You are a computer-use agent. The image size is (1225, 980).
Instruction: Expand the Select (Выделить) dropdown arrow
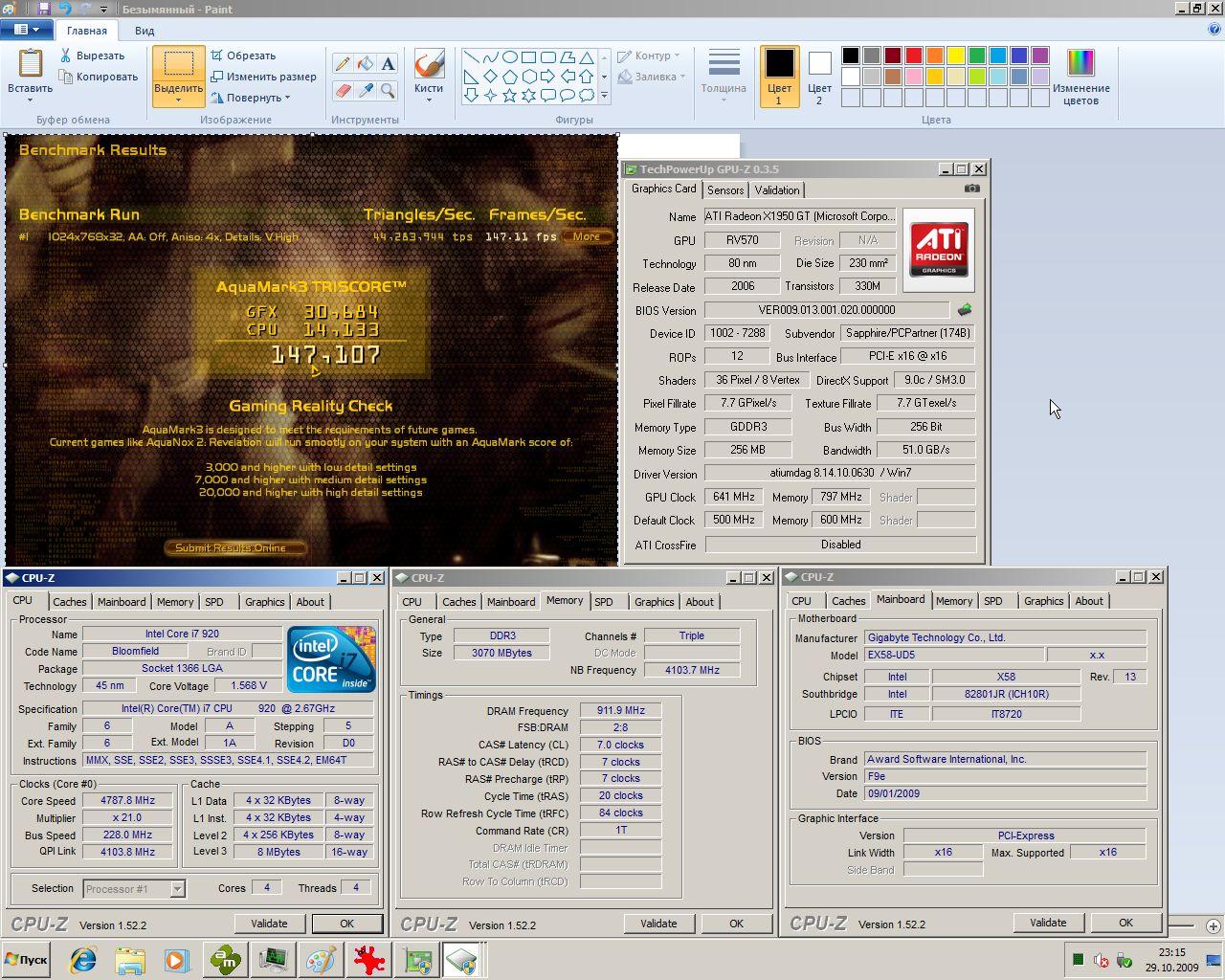coord(178,100)
